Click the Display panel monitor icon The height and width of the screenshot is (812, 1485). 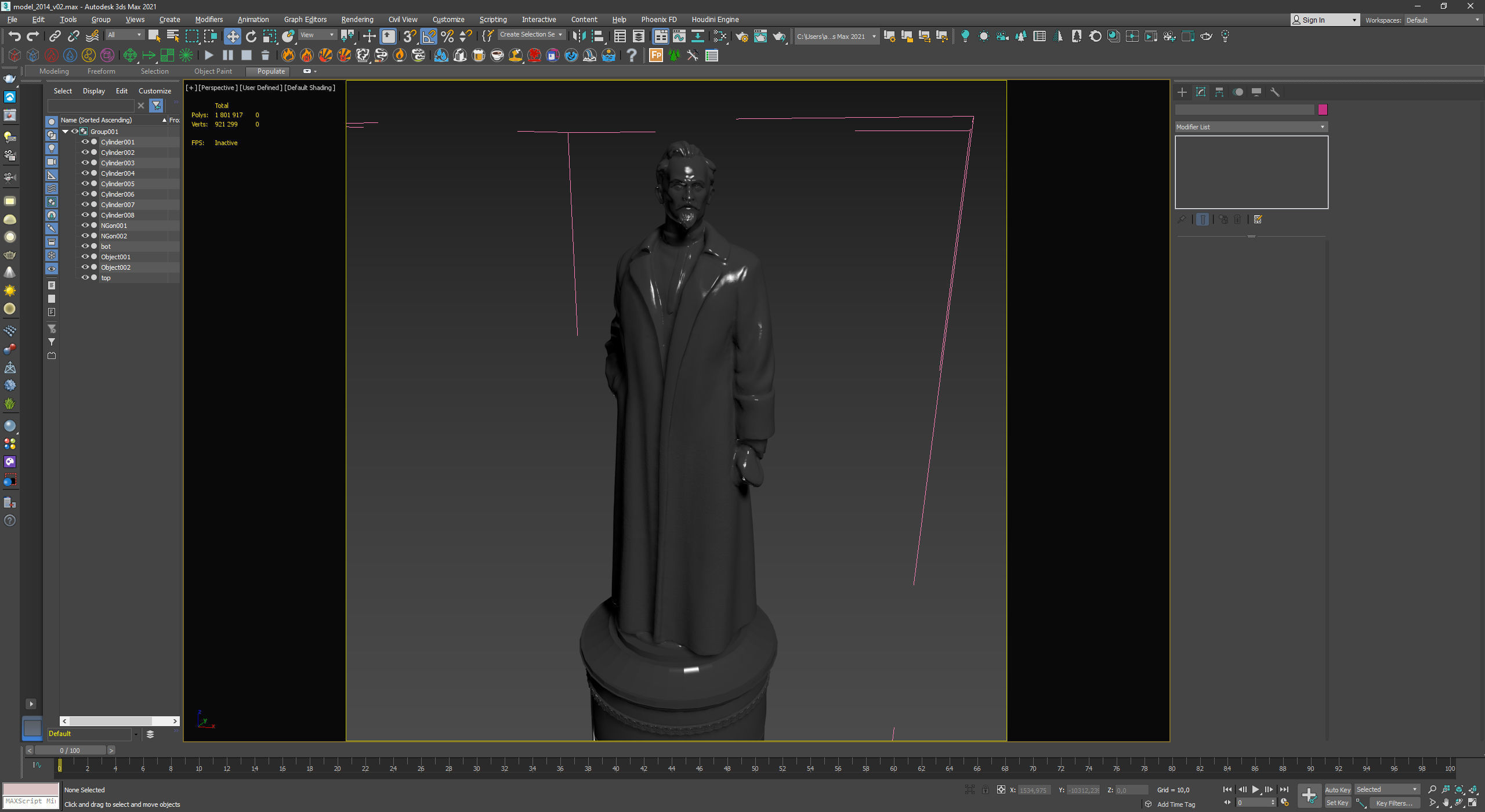click(1256, 92)
